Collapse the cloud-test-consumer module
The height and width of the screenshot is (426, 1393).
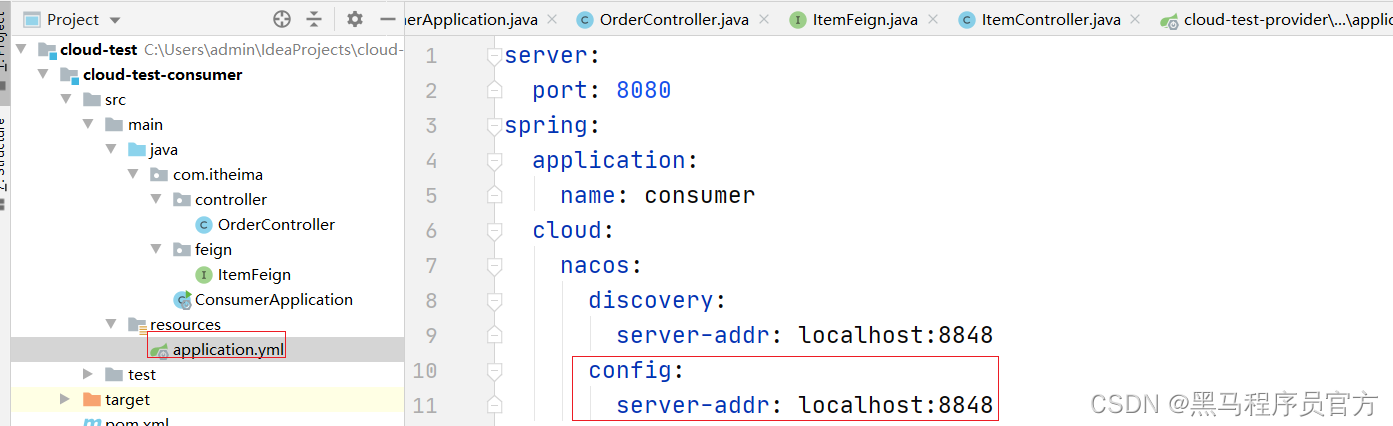tap(43, 74)
